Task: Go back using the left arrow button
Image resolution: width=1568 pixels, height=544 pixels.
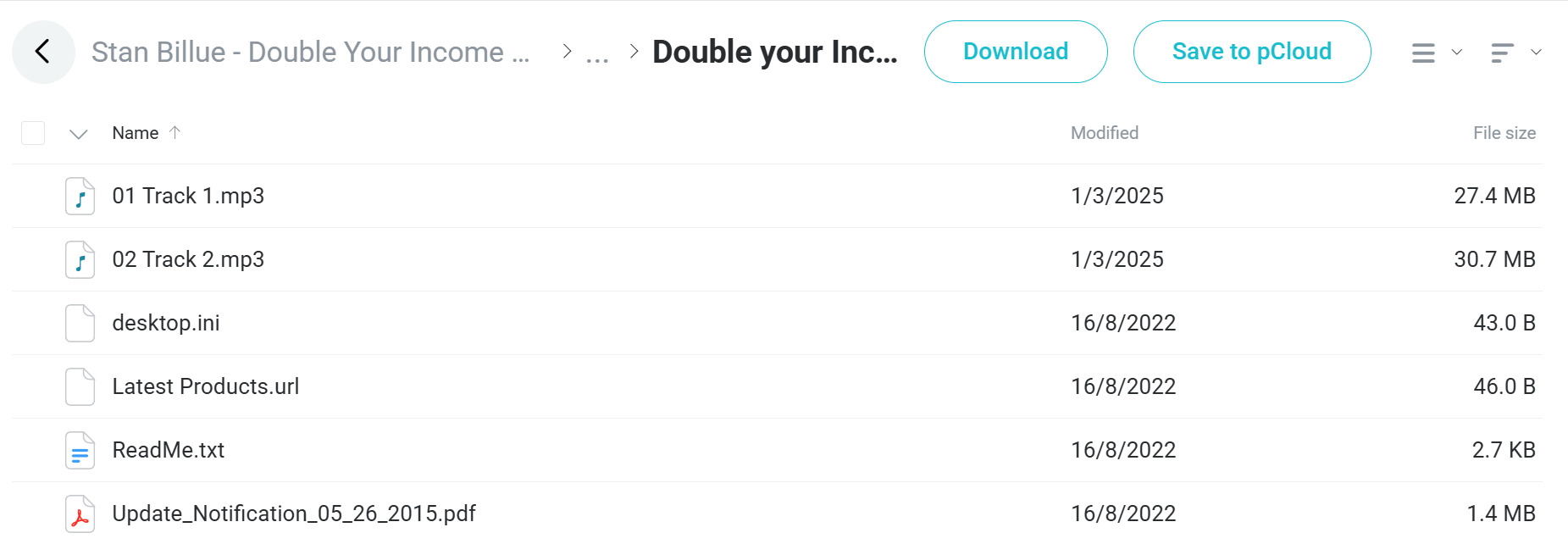Action: tap(43, 52)
